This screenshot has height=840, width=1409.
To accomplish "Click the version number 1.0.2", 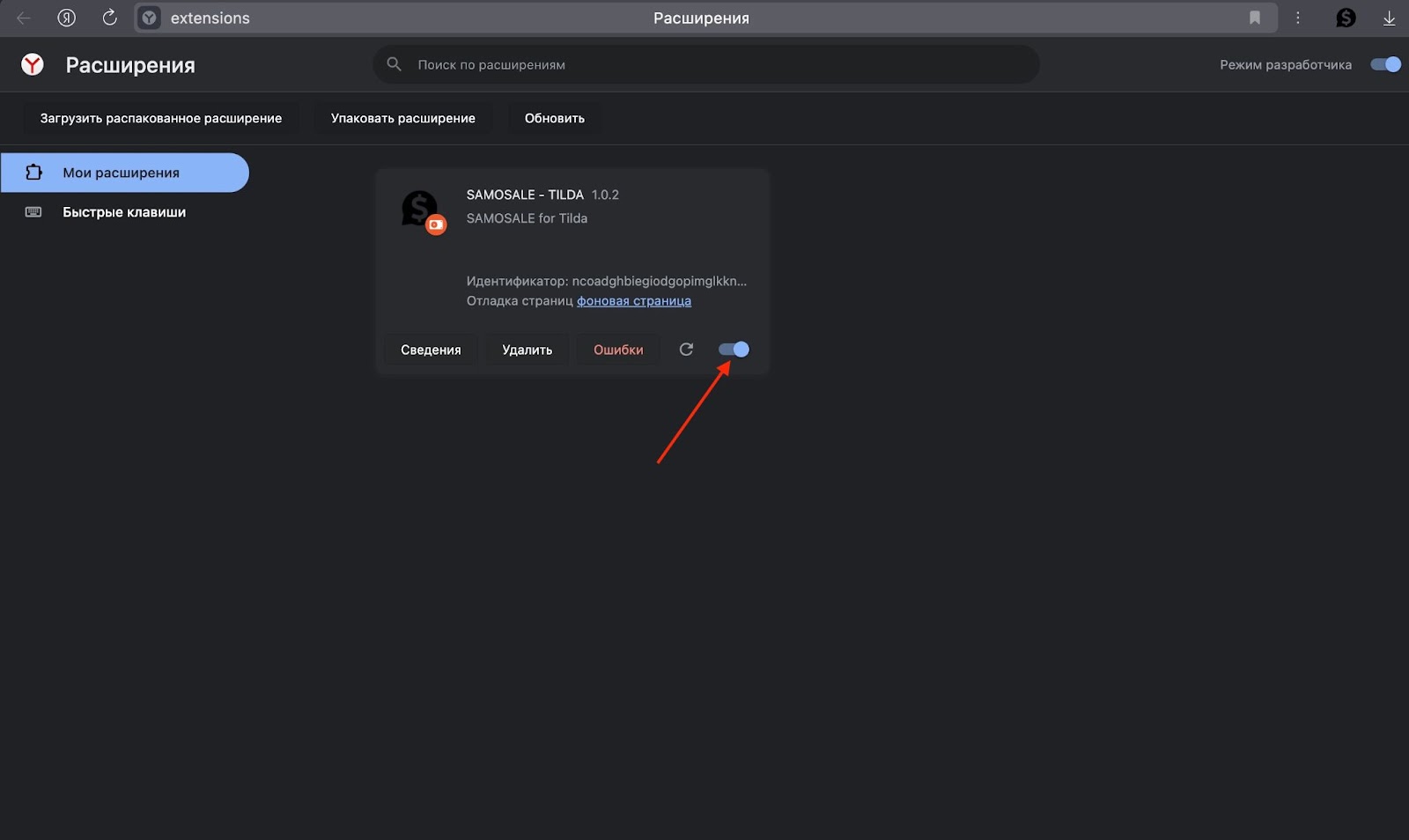I will 605,195.
